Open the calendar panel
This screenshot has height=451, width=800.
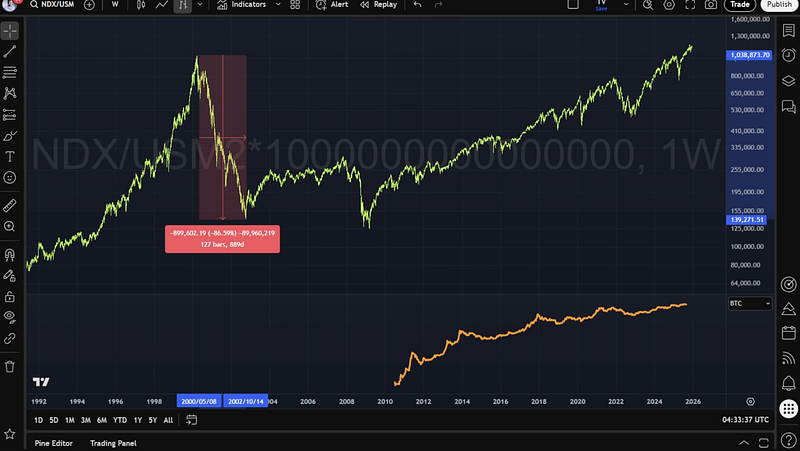788,333
